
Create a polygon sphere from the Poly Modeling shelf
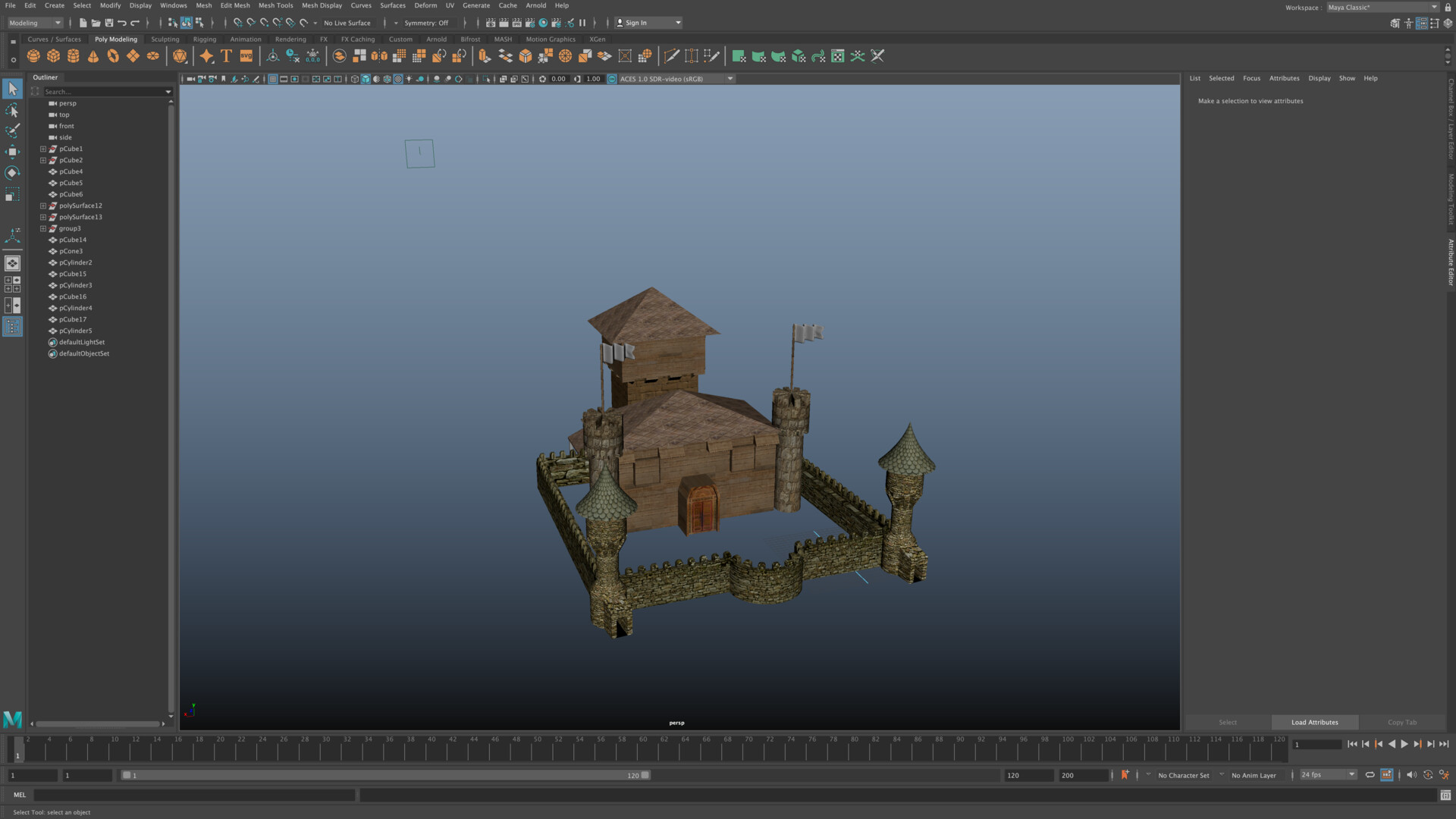point(33,55)
